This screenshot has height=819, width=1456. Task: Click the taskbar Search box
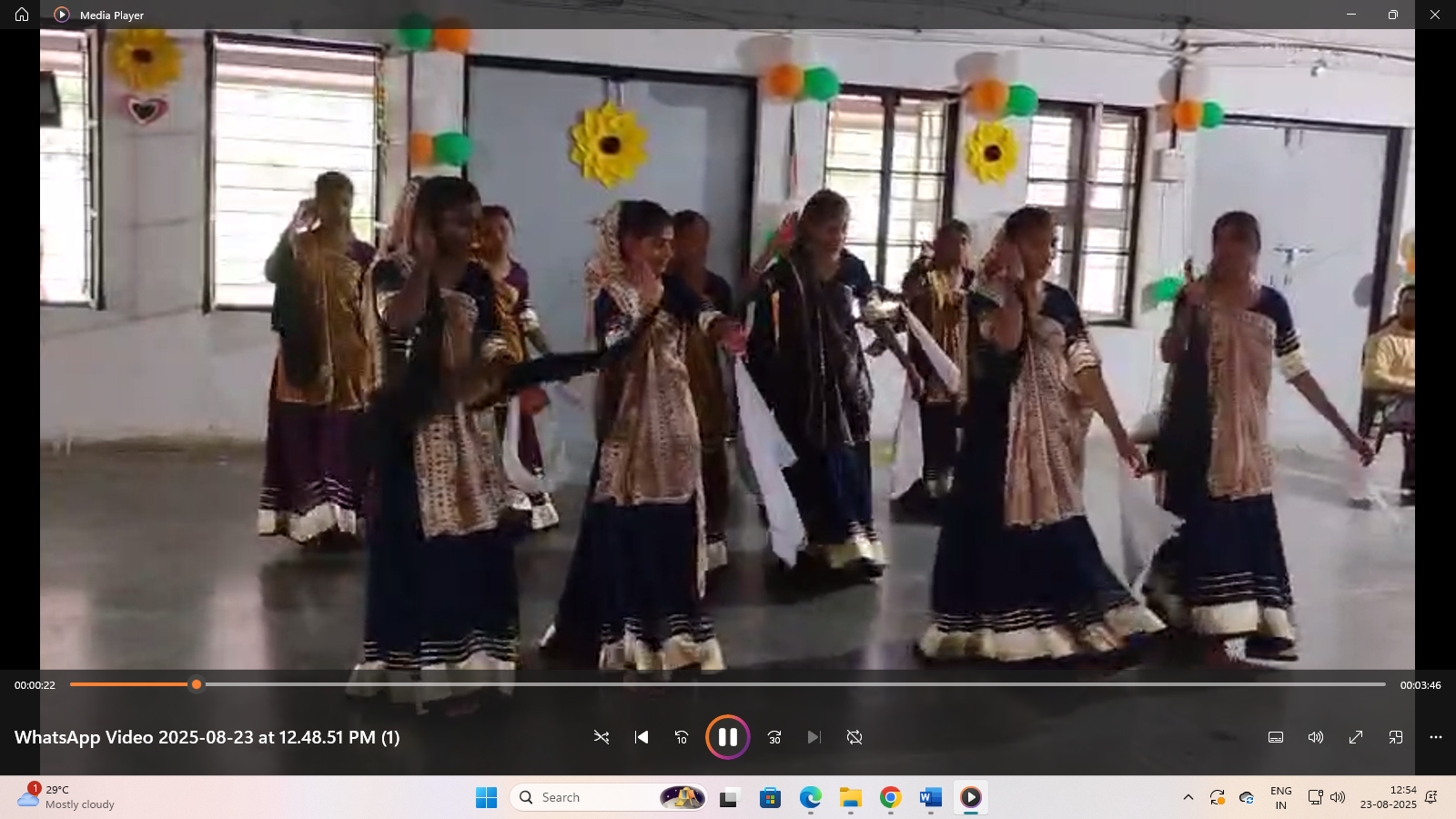pyautogui.click(x=608, y=797)
